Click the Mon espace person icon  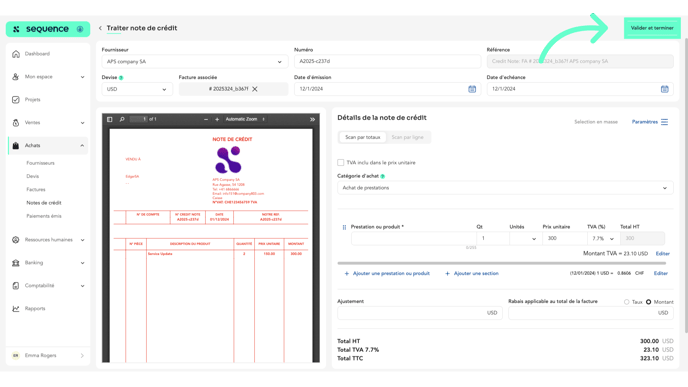pyautogui.click(x=16, y=77)
